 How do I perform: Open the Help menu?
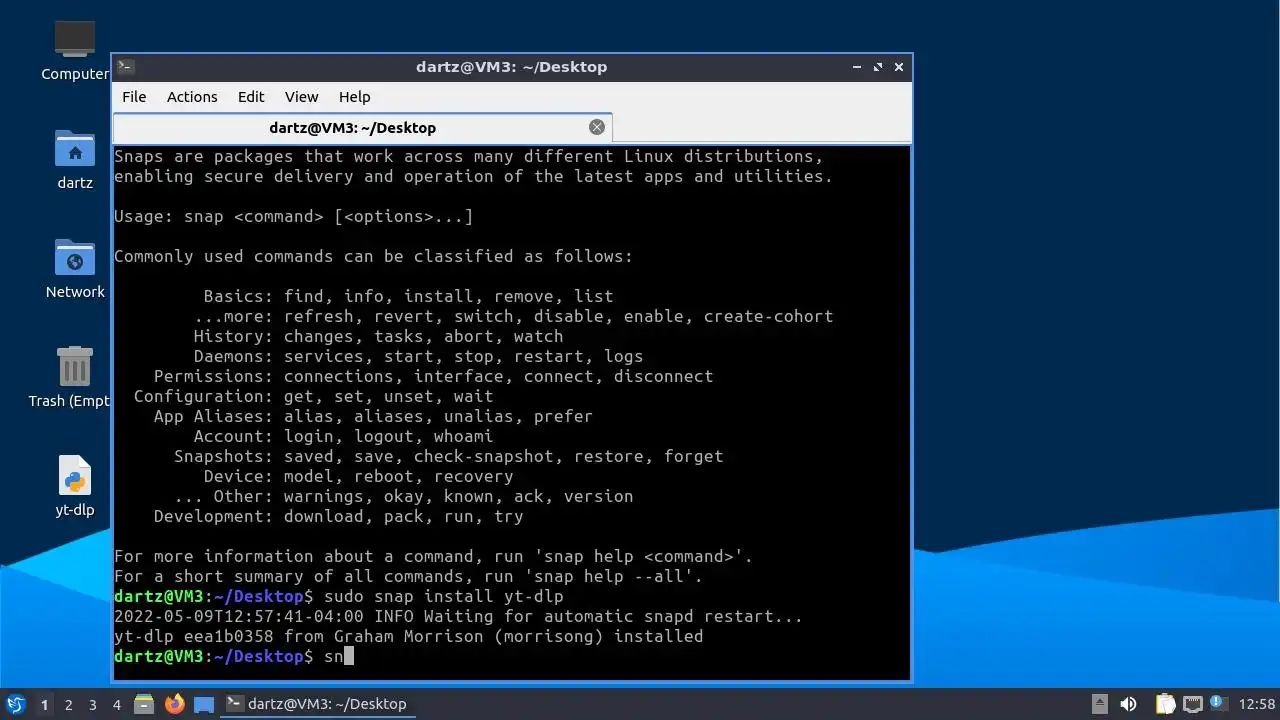click(355, 97)
